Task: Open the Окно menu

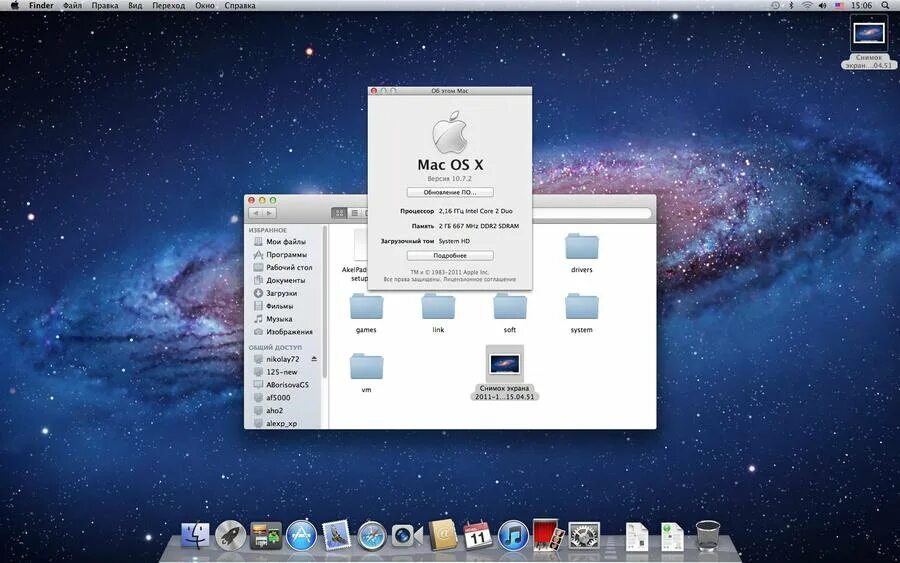Action: [x=204, y=5]
